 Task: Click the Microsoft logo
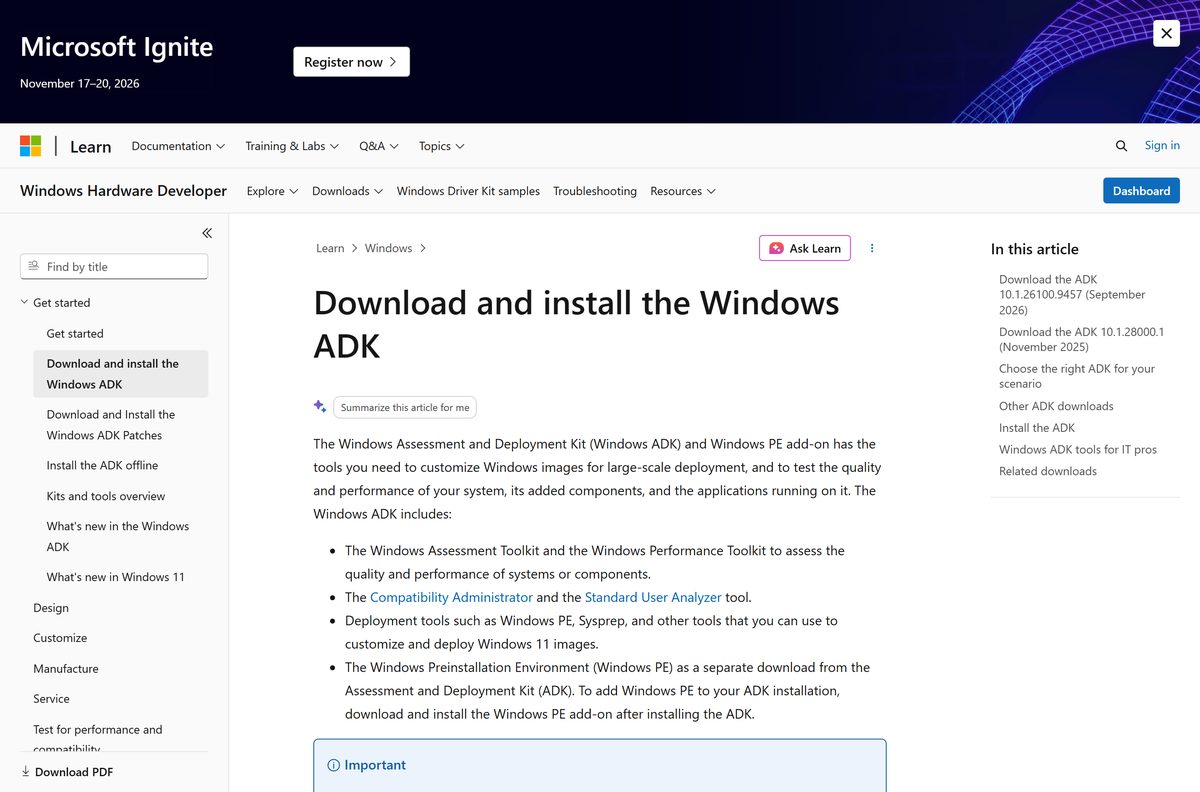(x=31, y=146)
